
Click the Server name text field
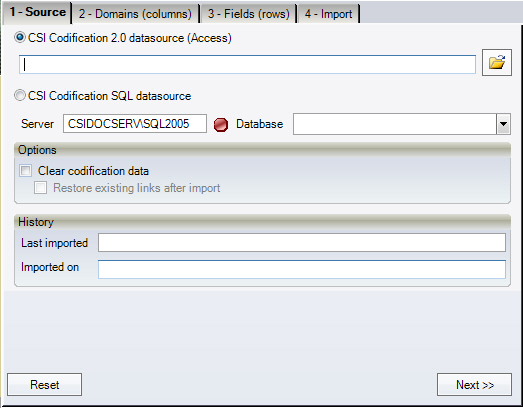click(135, 124)
